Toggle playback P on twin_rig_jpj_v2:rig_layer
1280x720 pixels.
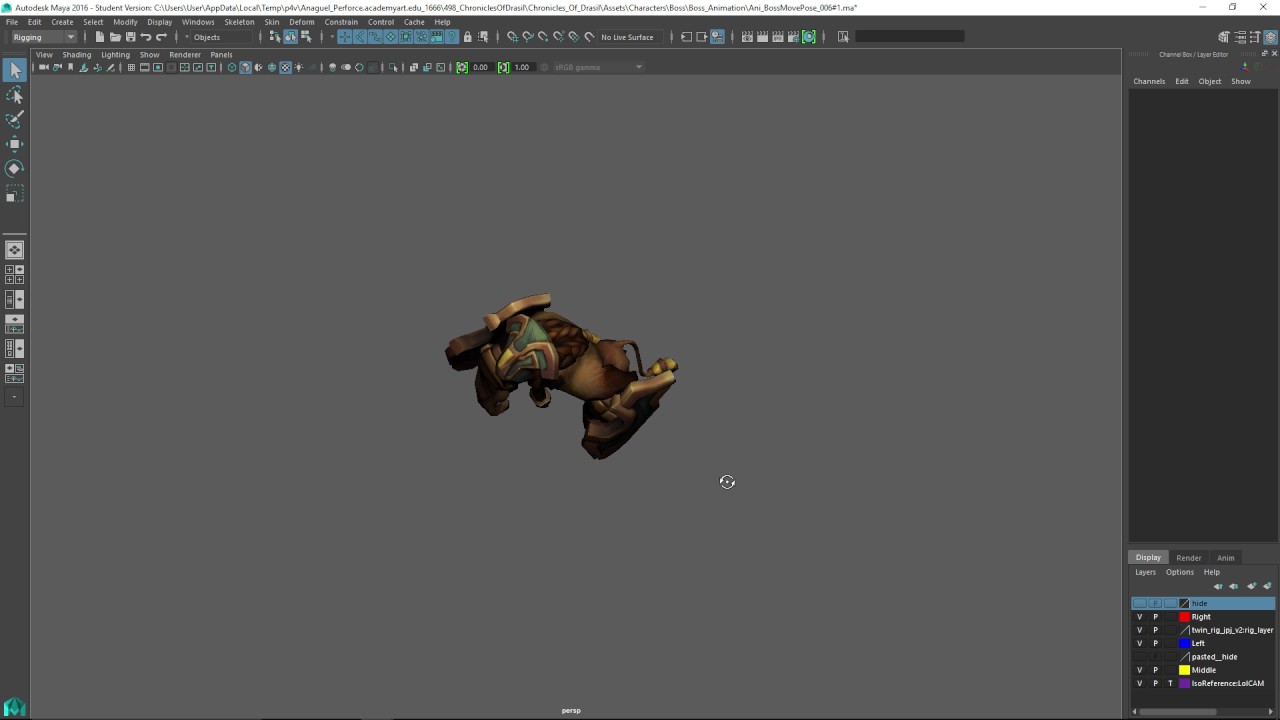click(1155, 630)
